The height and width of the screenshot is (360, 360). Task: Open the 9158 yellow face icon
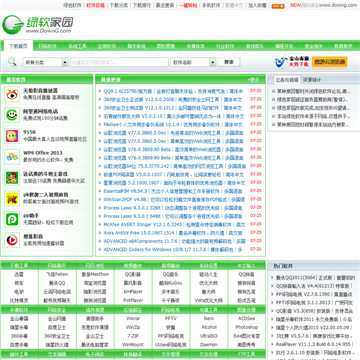click(x=12, y=136)
